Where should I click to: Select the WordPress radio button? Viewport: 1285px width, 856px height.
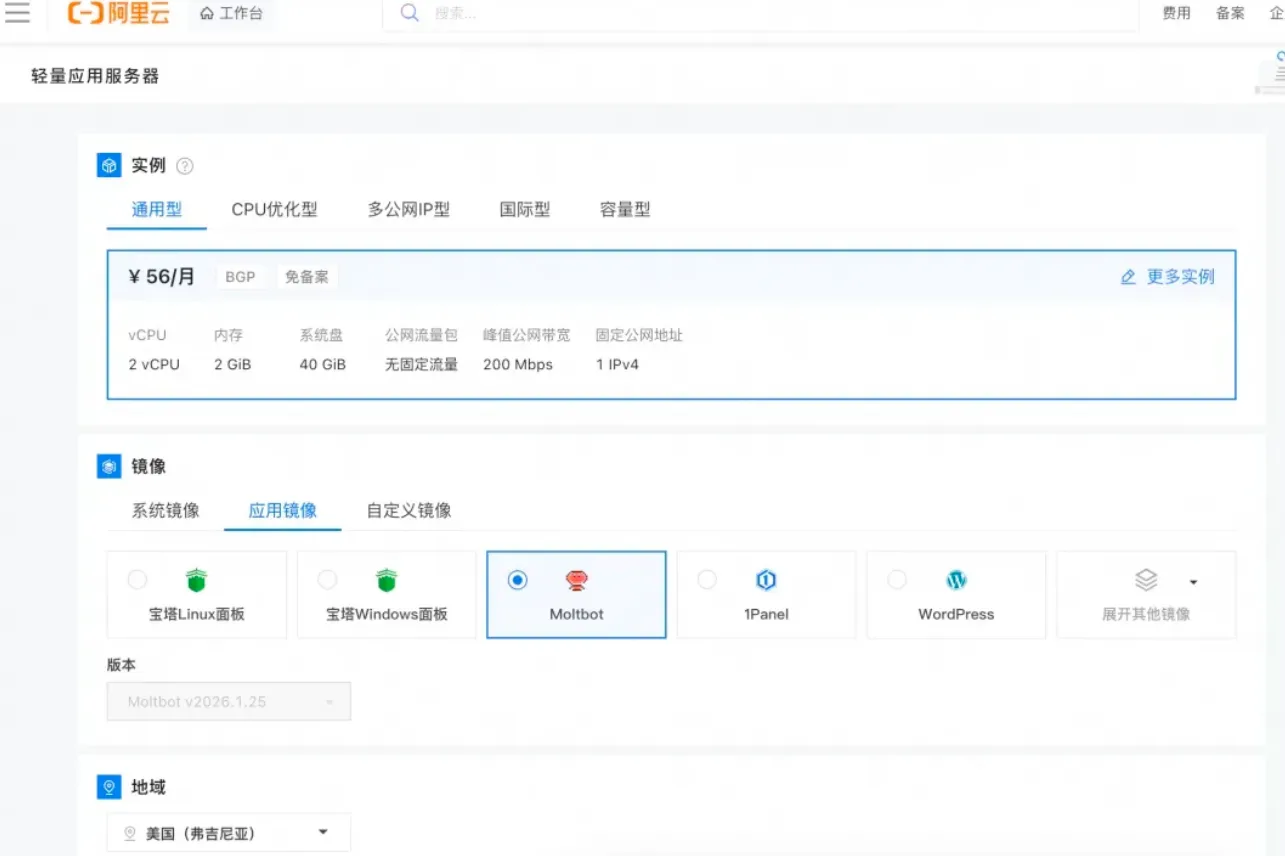coord(897,580)
